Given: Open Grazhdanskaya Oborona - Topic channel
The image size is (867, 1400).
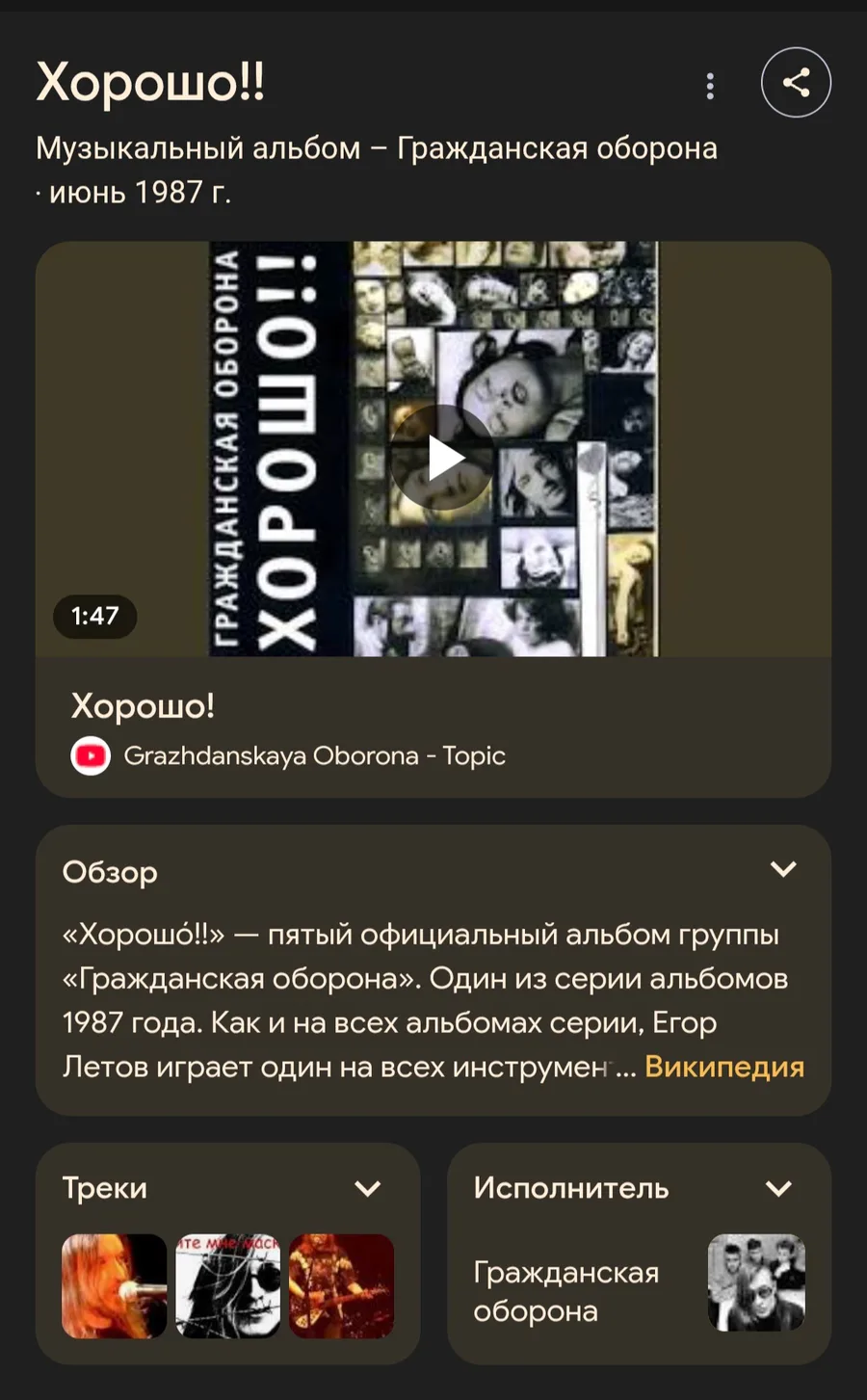Looking at the screenshot, I should click(x=314, y=755).
